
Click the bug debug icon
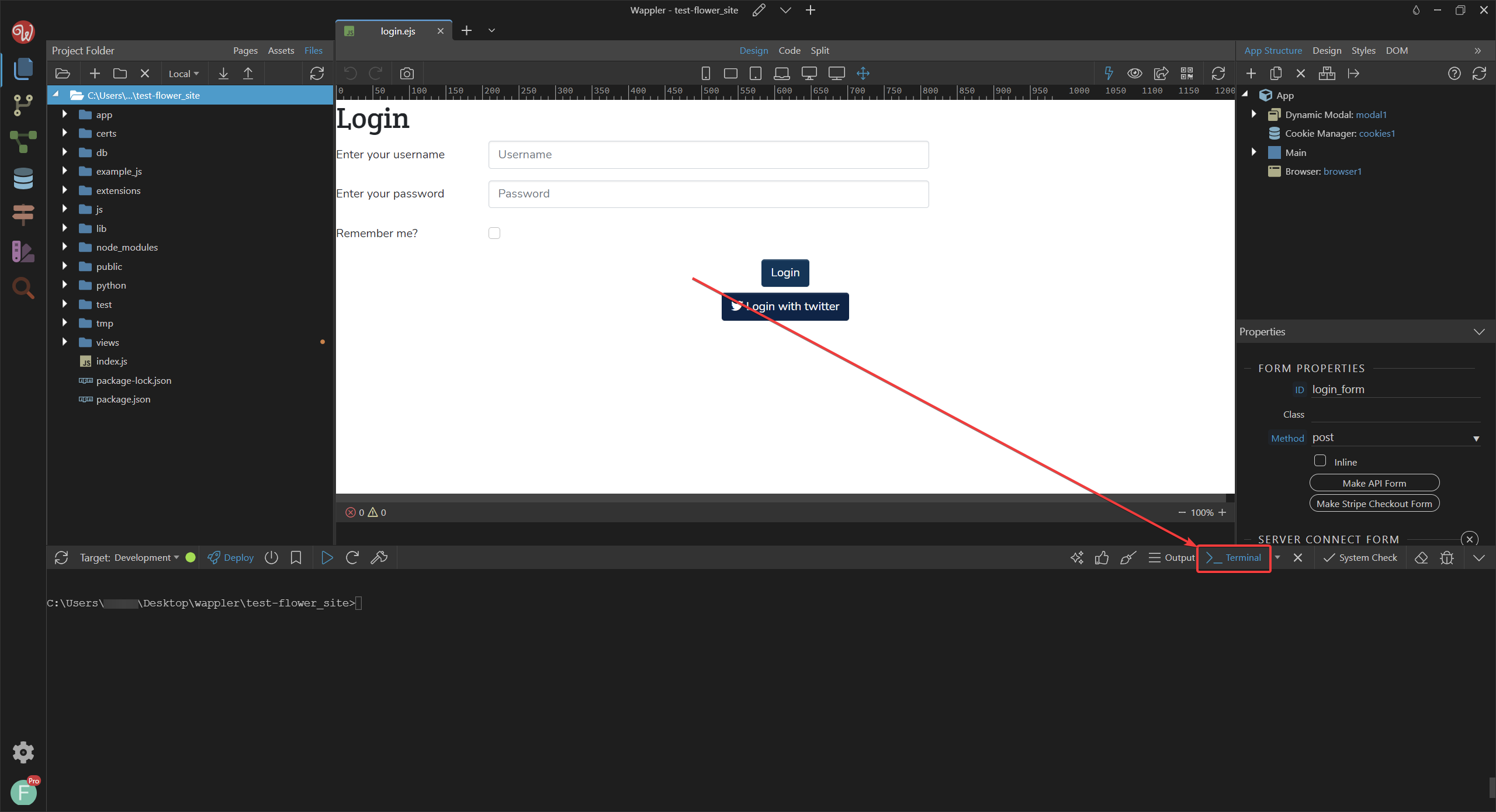[x=1447, y=557]
